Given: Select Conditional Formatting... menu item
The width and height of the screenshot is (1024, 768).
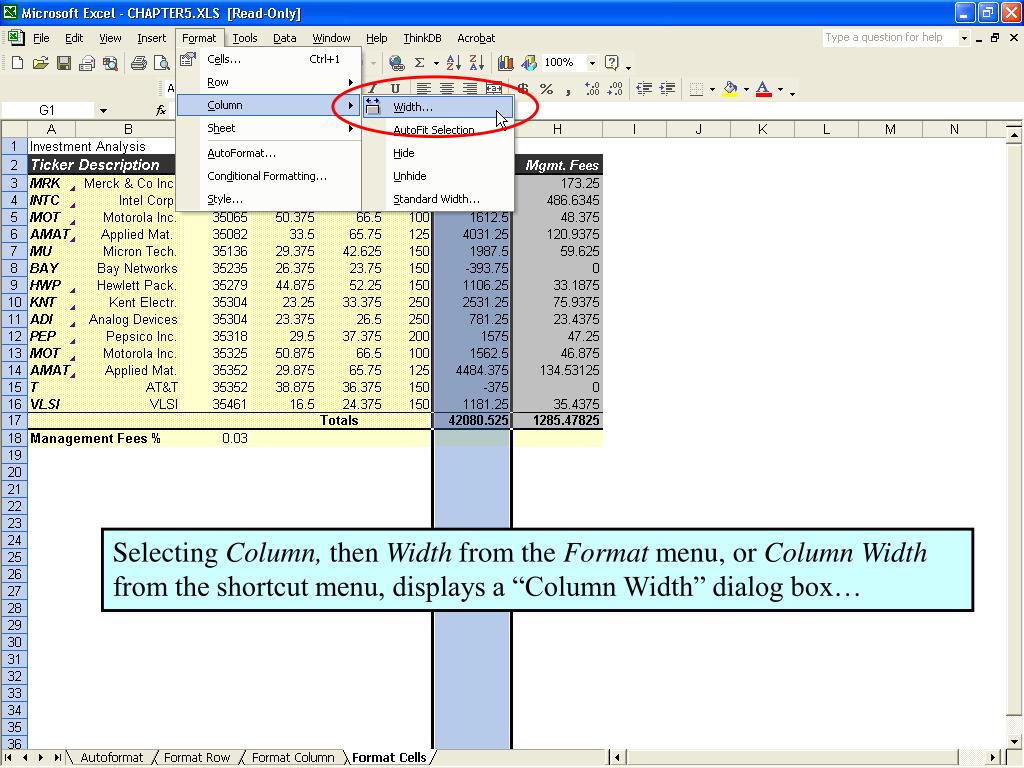Looking at the screenshot, I should [269, 176].
